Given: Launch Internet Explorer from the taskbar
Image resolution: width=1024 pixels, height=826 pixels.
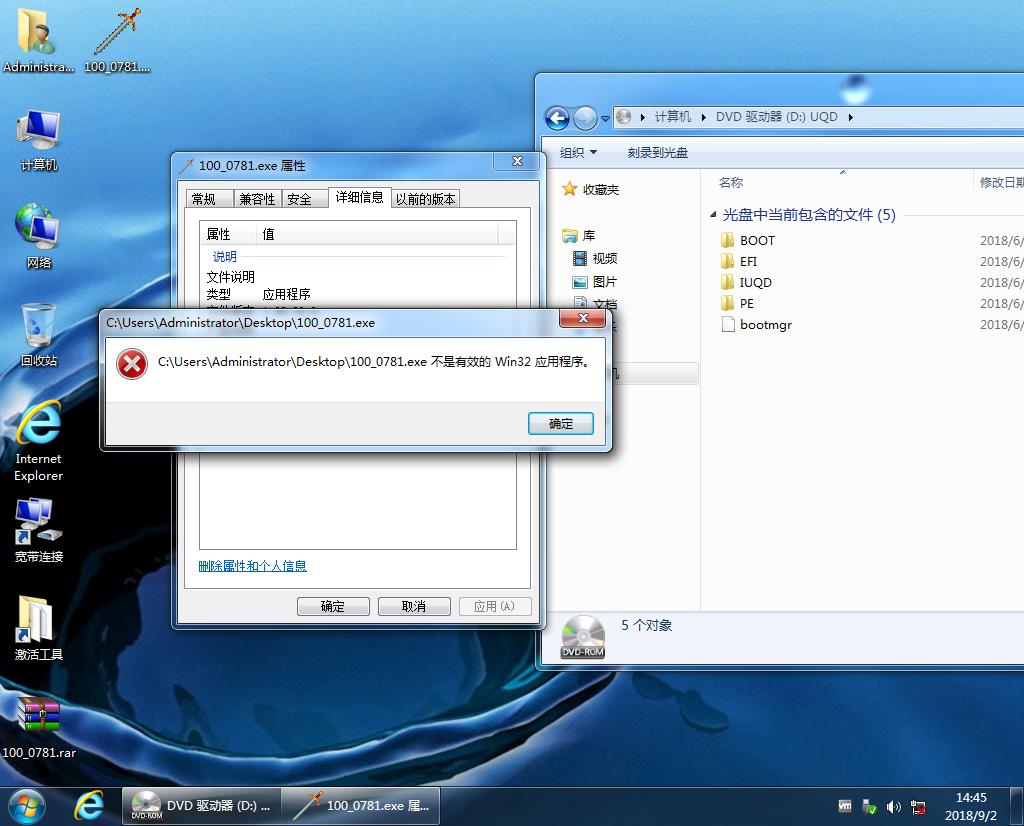Looking at the screenshot, I should [x=89, y=806].
